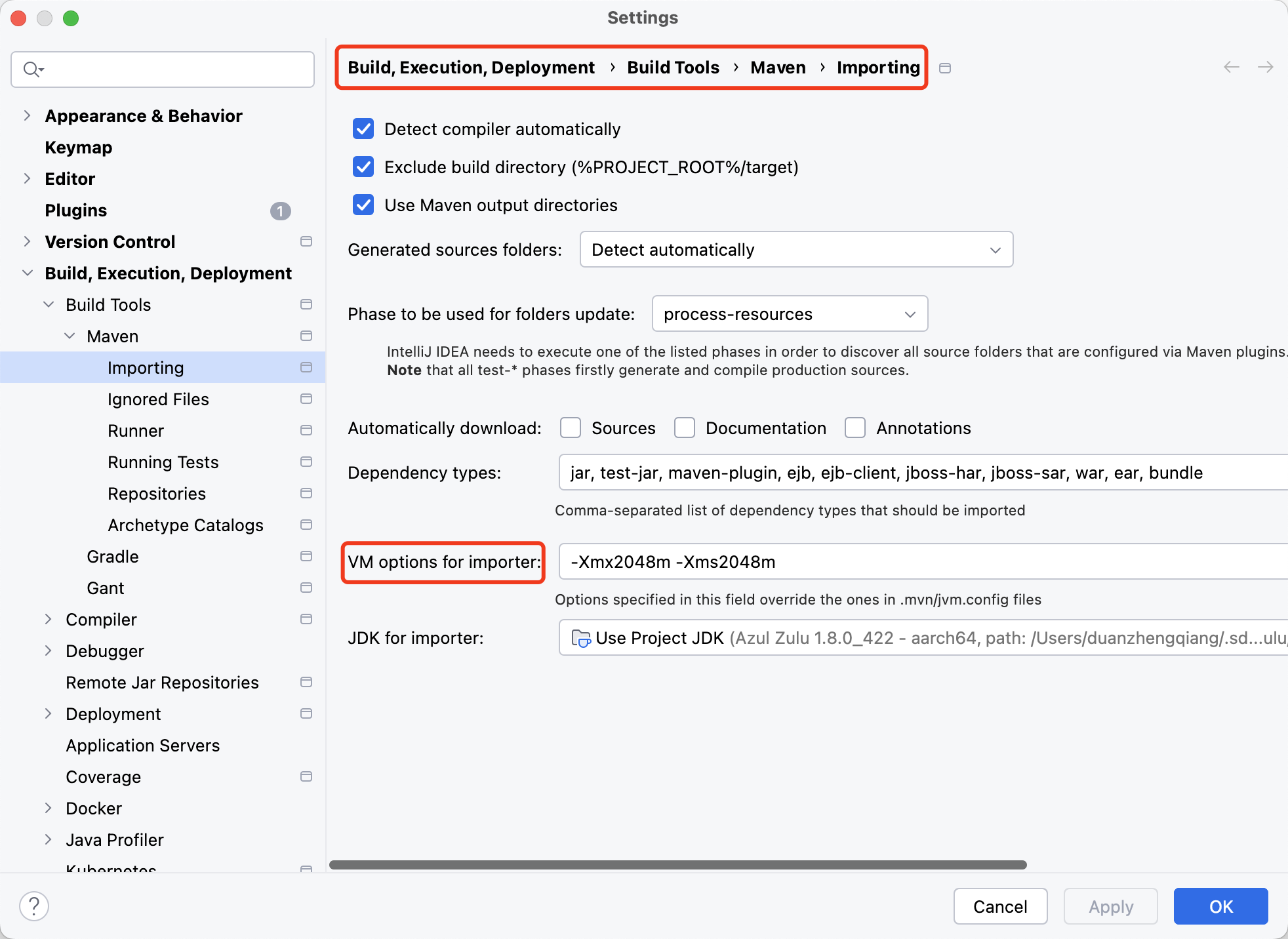Open the folders update phase dropdown
The image size is (1288, 939).
tap(790, 314)
